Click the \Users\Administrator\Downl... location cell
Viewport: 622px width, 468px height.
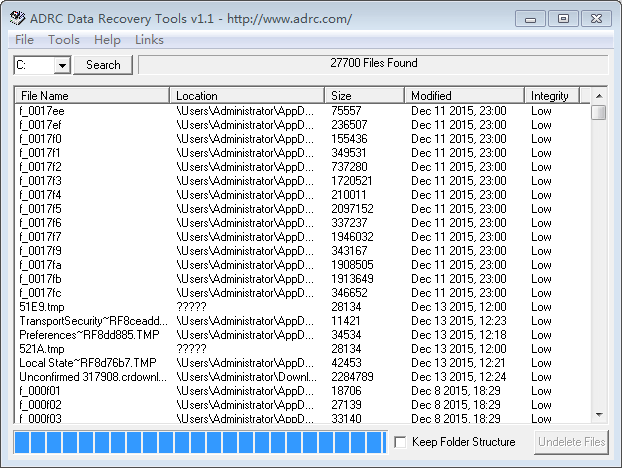click(x=246, y=377)
